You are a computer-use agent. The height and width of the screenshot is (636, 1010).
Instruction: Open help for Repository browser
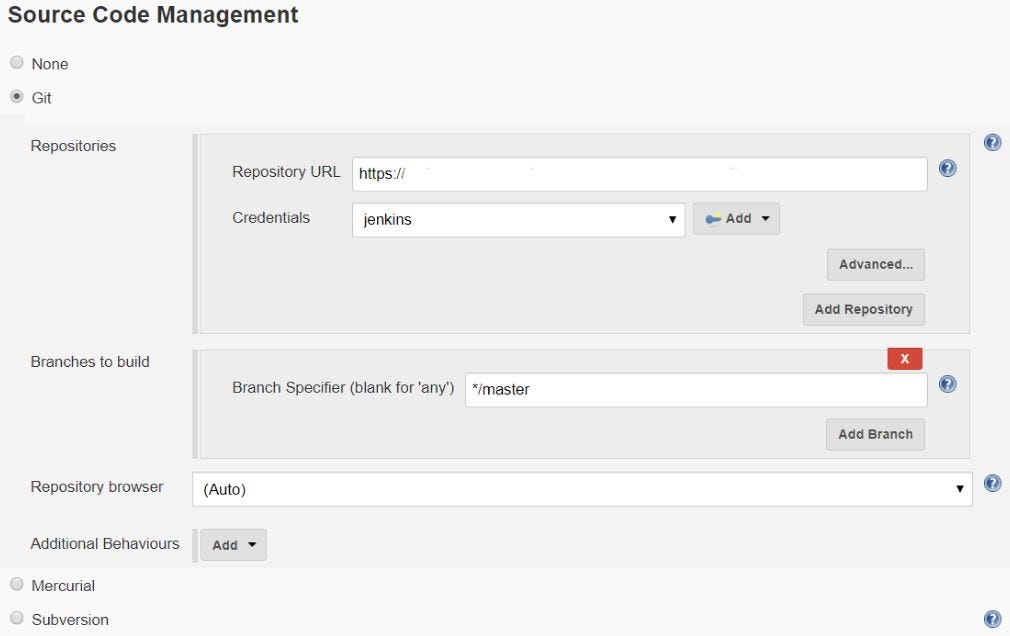click(992, 482)
